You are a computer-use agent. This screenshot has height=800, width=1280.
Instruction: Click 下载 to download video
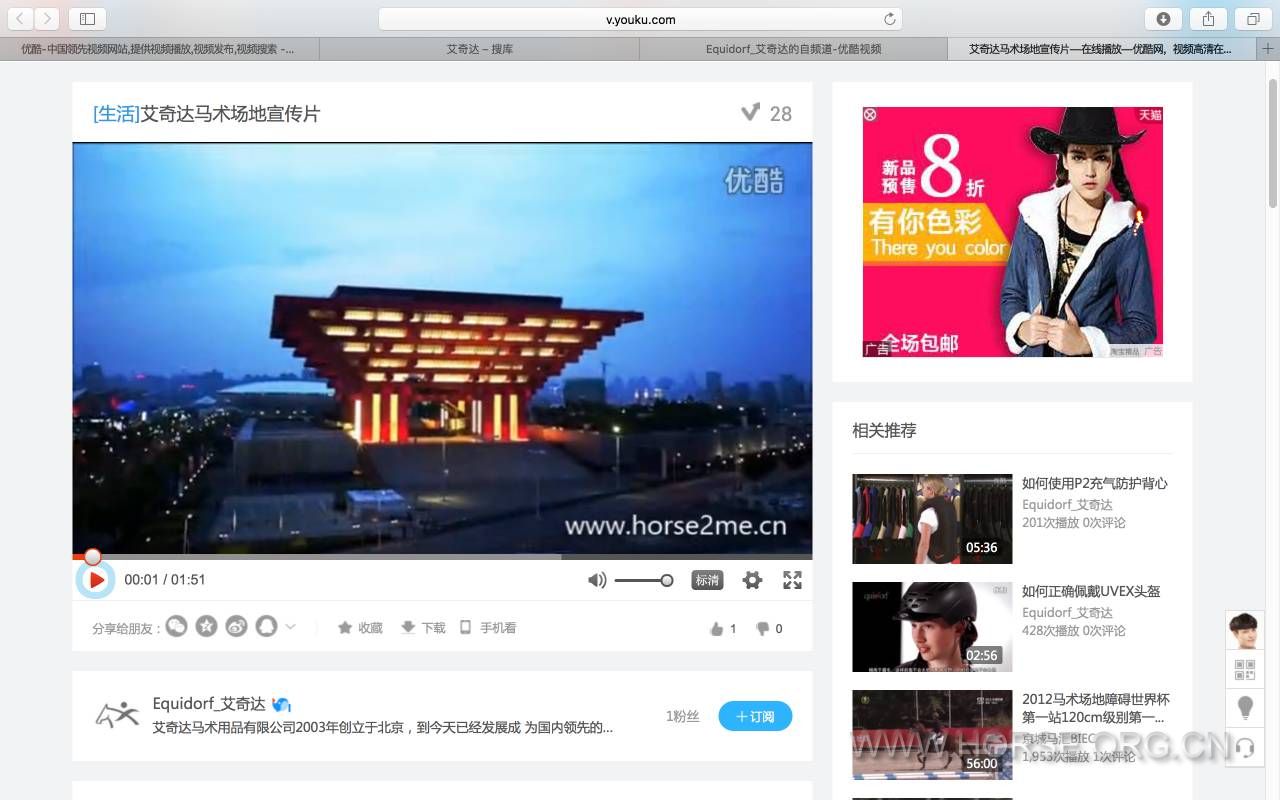[x=423, y=628]
